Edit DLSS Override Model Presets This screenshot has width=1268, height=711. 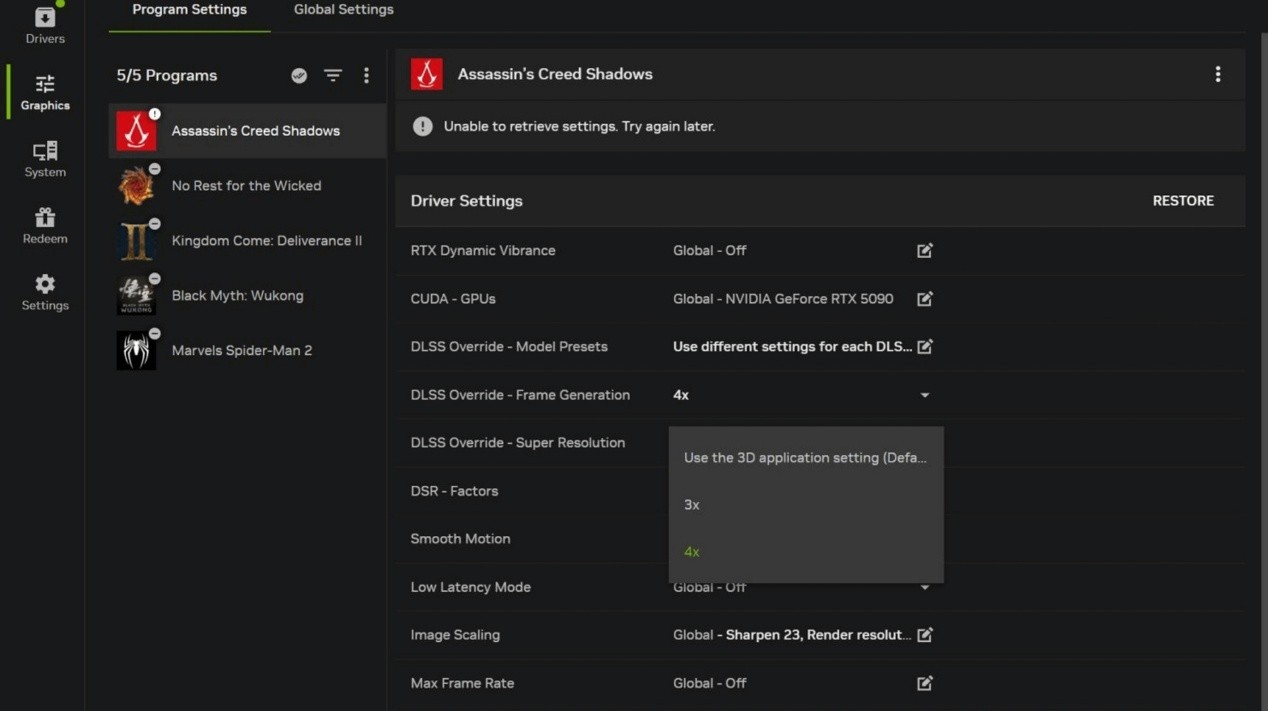point(925,347)
